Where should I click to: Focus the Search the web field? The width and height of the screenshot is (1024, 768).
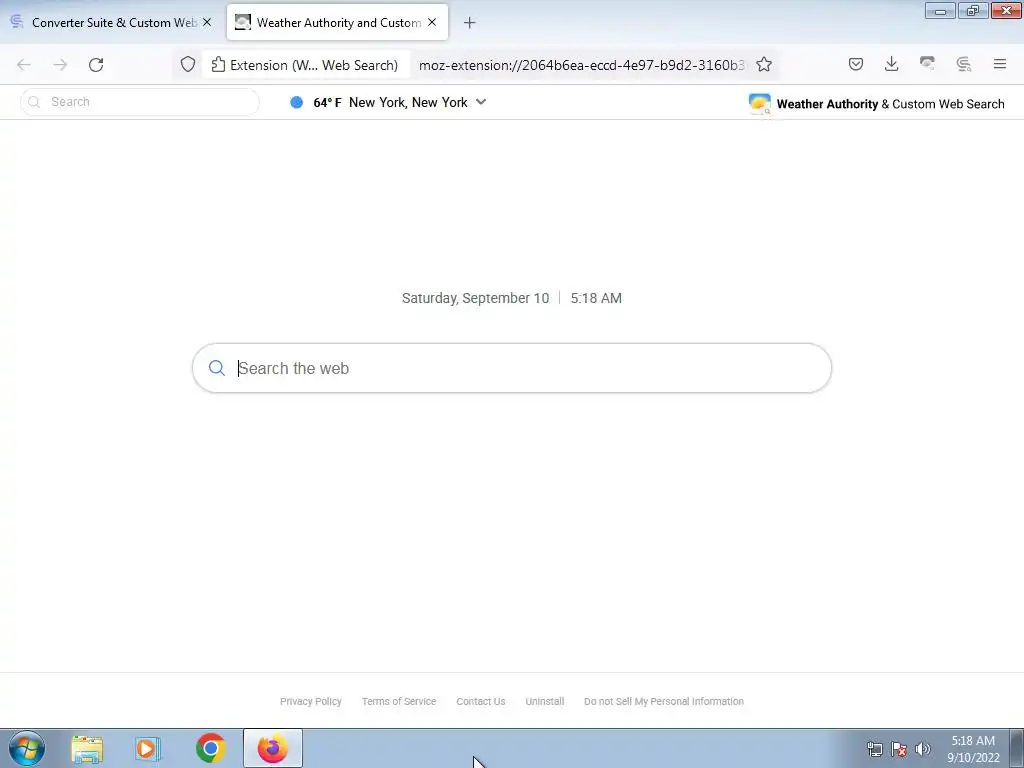tap(512, 368)
